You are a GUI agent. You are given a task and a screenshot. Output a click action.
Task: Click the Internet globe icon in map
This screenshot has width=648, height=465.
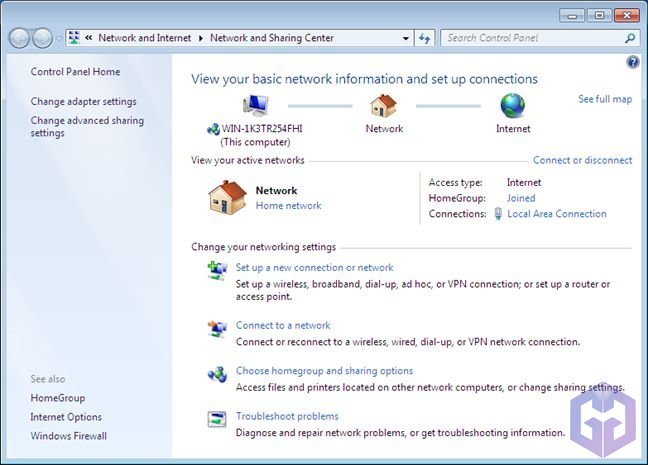coord(513,105)
